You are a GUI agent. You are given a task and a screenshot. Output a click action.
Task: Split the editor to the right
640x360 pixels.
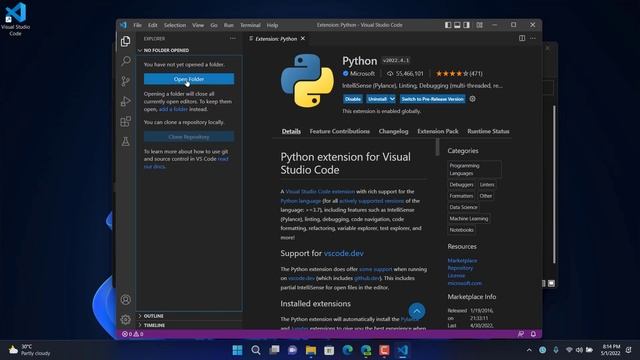pos(522,38)
